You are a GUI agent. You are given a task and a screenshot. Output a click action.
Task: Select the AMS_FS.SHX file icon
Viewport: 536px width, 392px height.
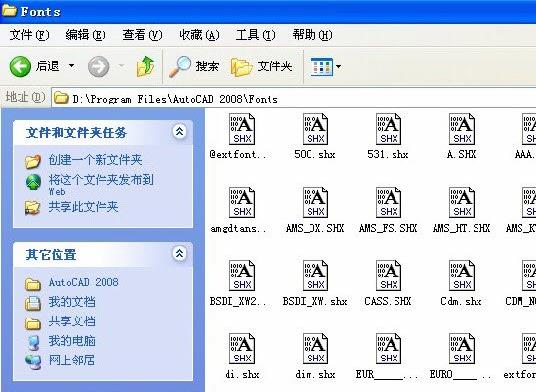pyautogui.click(x=388, y=202)
